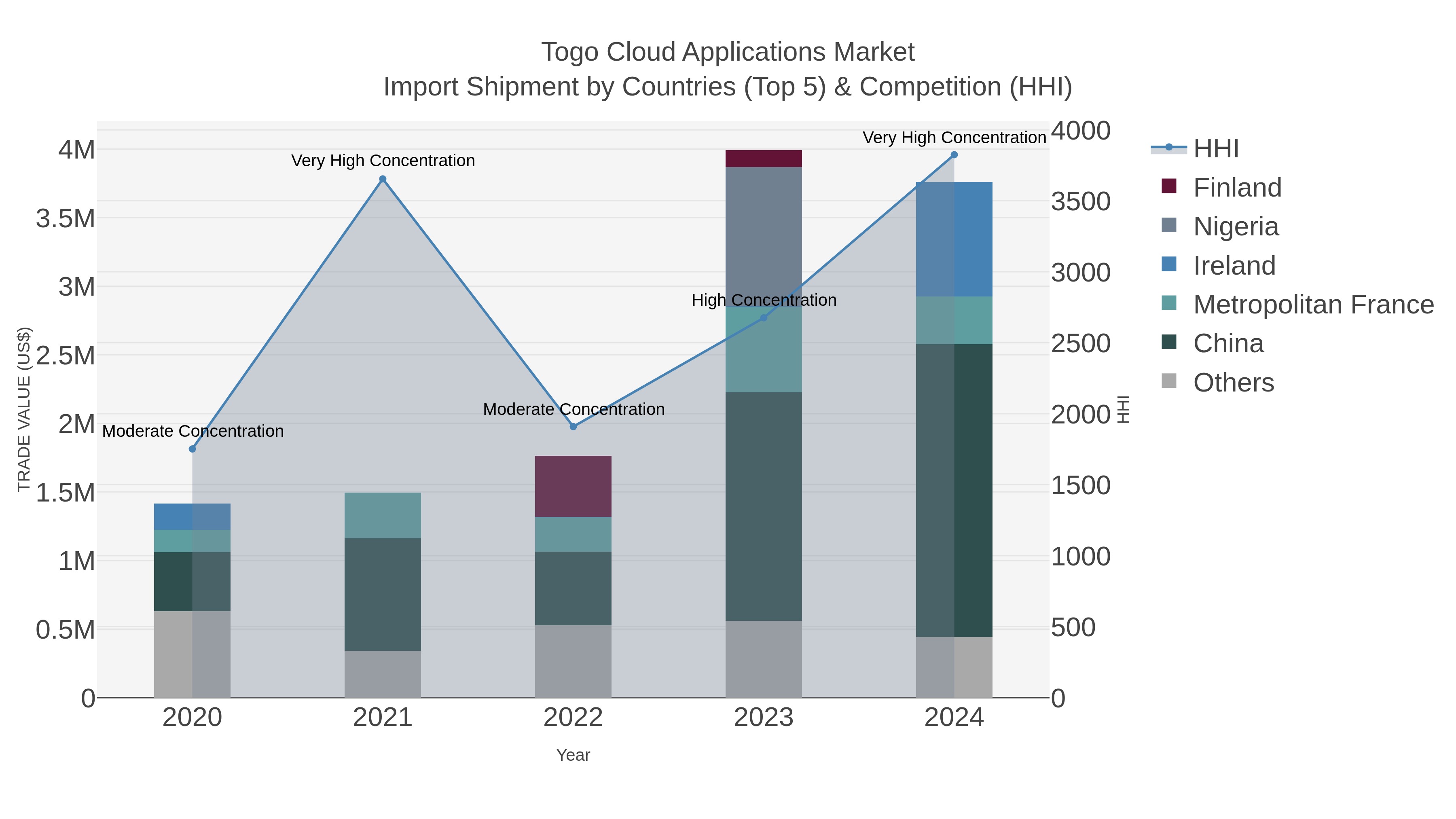
Task: Click the 2.5M left axis tick label
Action: pyautogui.click(x=66, y=356)
